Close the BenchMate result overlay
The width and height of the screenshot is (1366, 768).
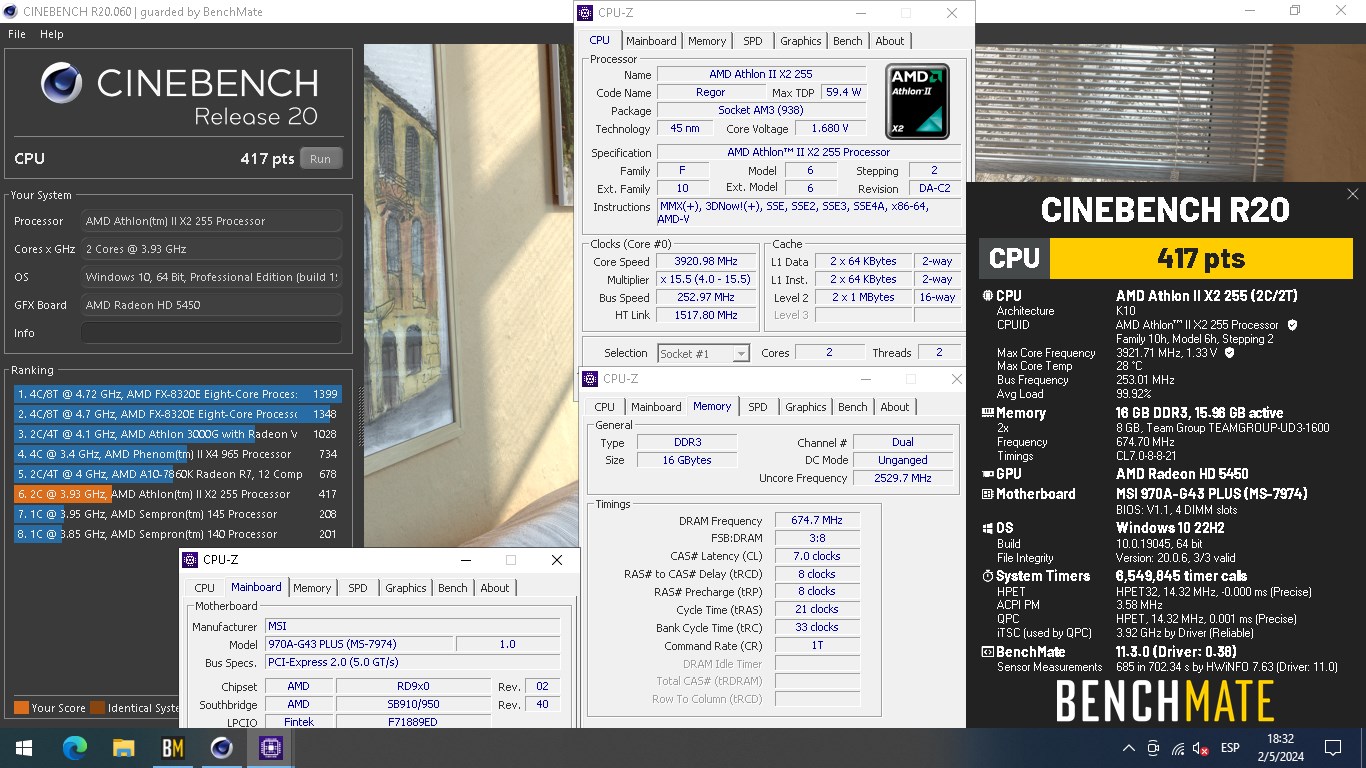[x=1352, y=194]
